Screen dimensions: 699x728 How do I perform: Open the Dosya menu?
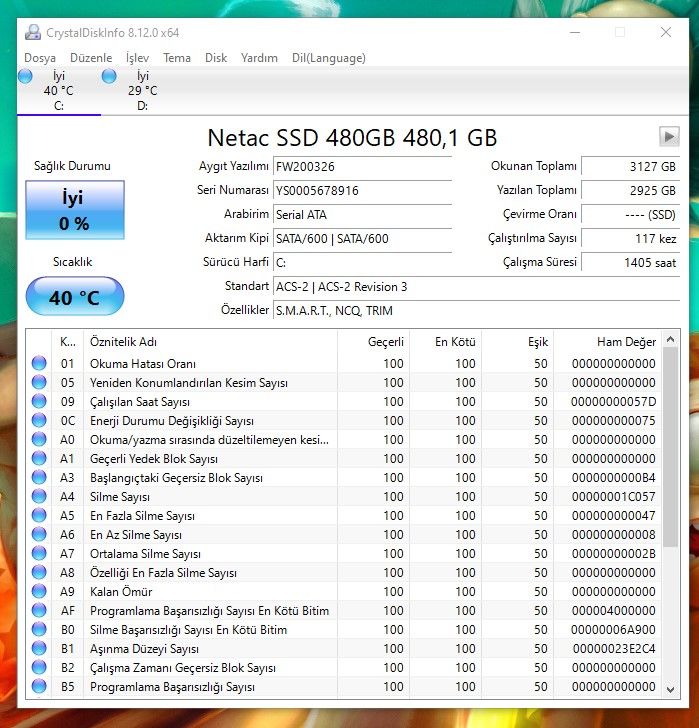(x=40, y=58)
